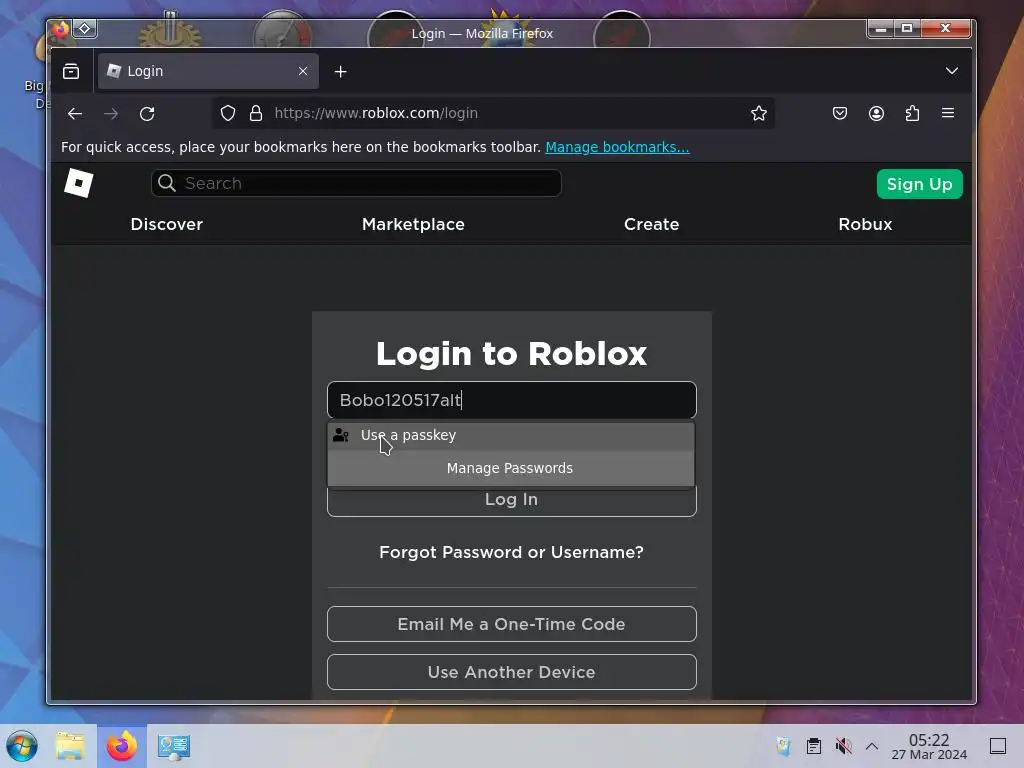Open extensions puzzle icon
Screen dimensions: 1024x768
[x=912, y=113]
